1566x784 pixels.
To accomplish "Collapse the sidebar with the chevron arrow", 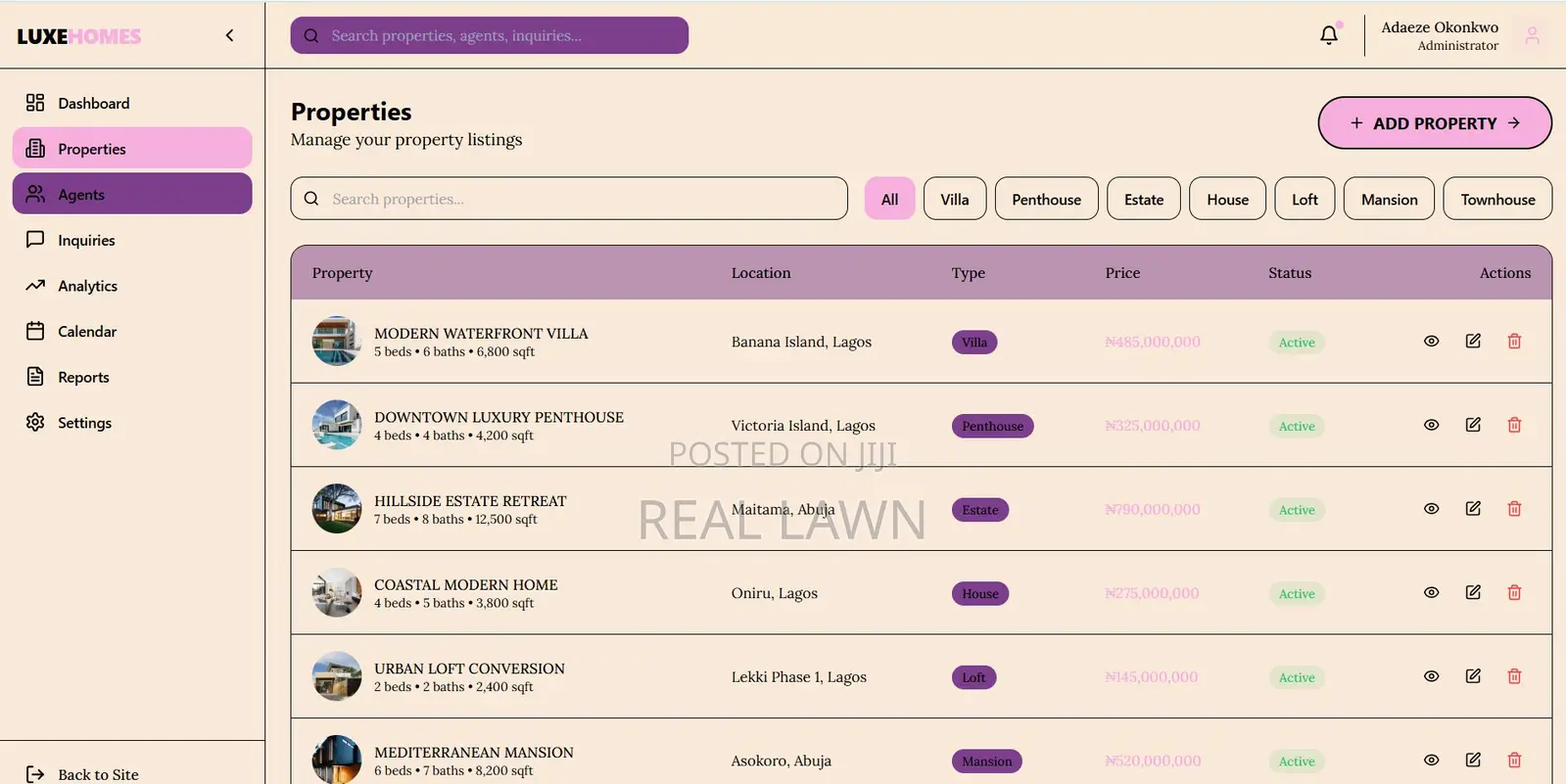I will [230, 35].
